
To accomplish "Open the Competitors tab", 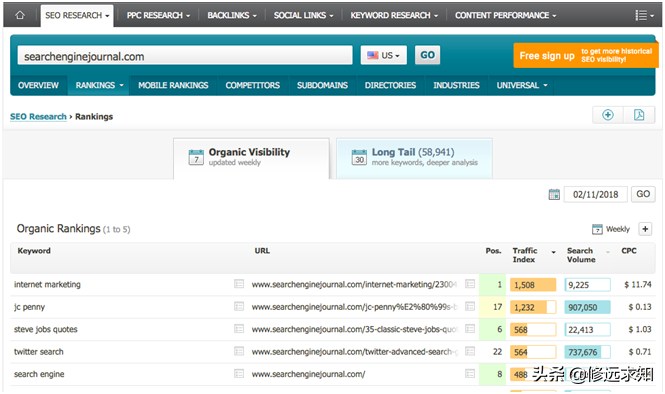I will (x=253, y=85).
